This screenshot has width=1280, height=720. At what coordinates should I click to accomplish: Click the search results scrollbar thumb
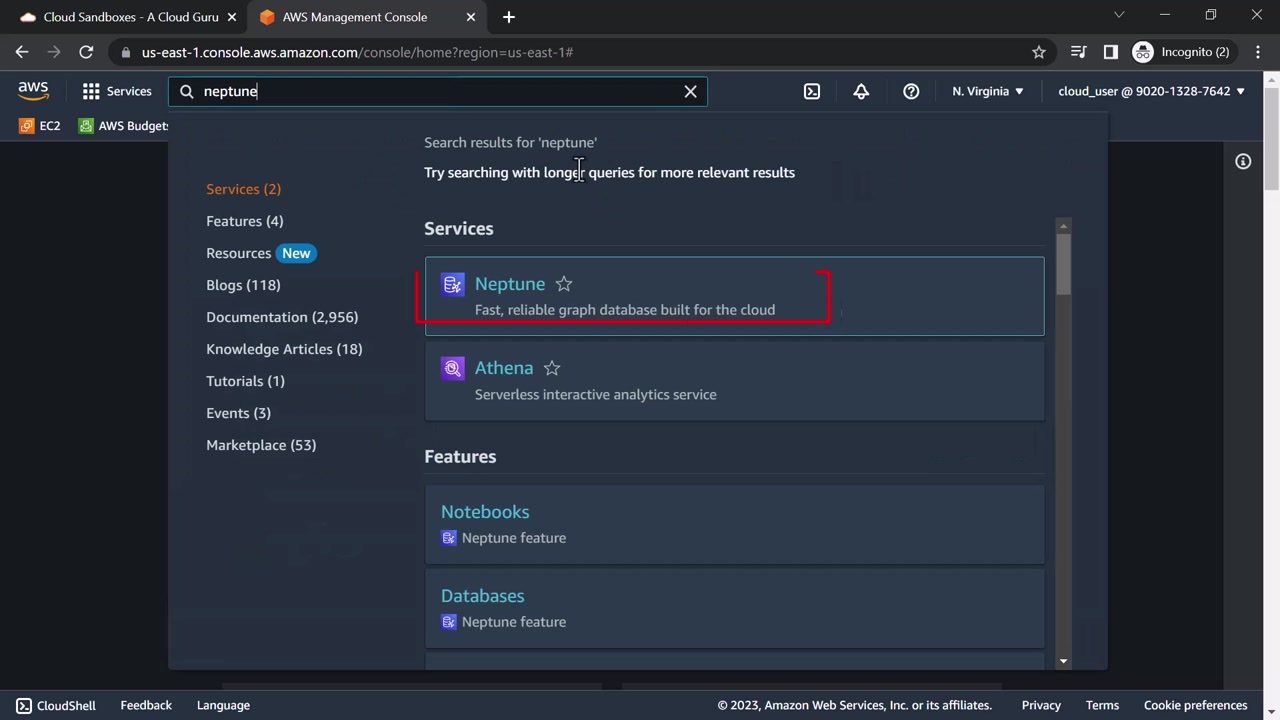pos(1063,264)
